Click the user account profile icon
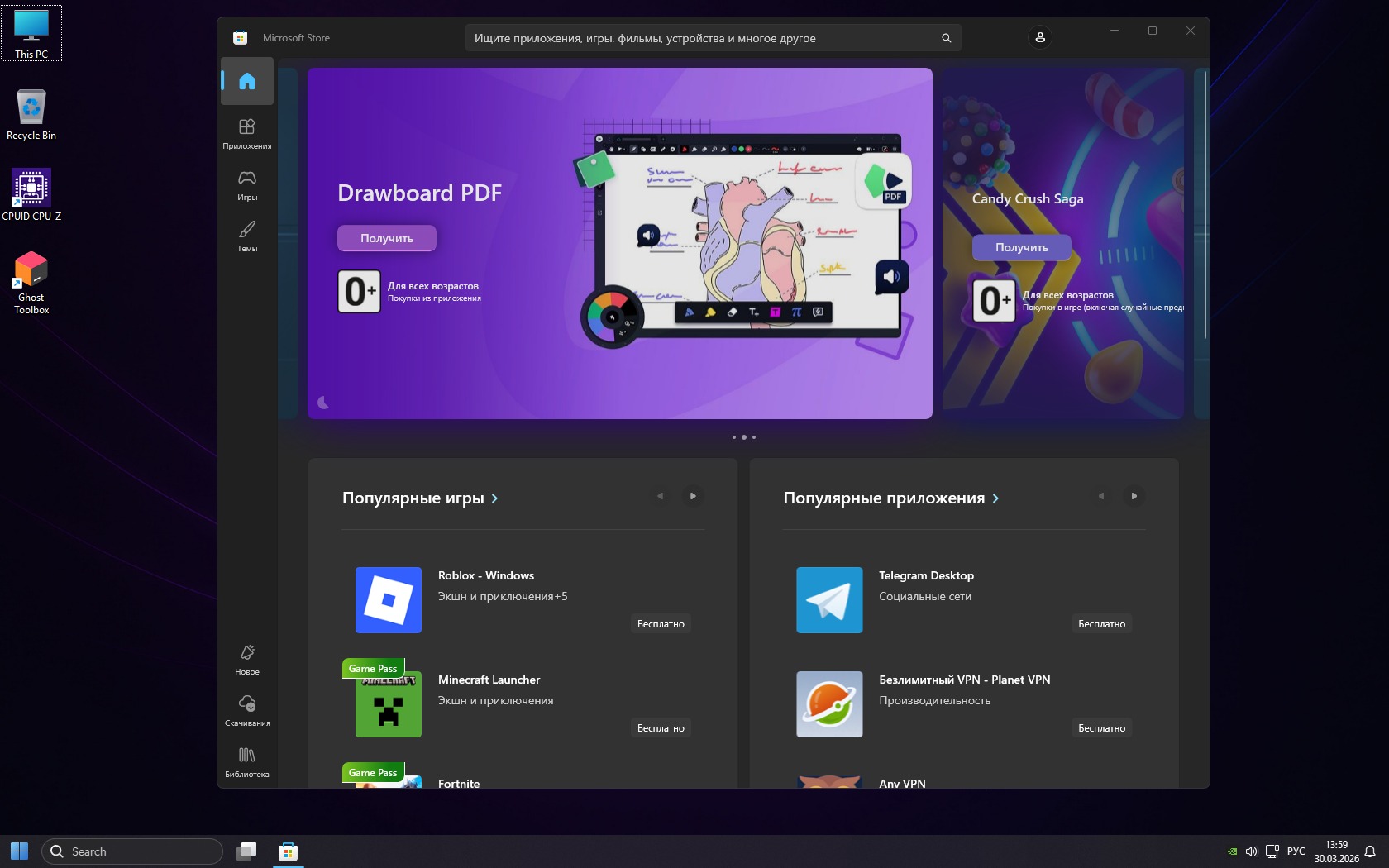This screenshot has height=868, width=1389. pyautogui.click(x=1040, y=37)
